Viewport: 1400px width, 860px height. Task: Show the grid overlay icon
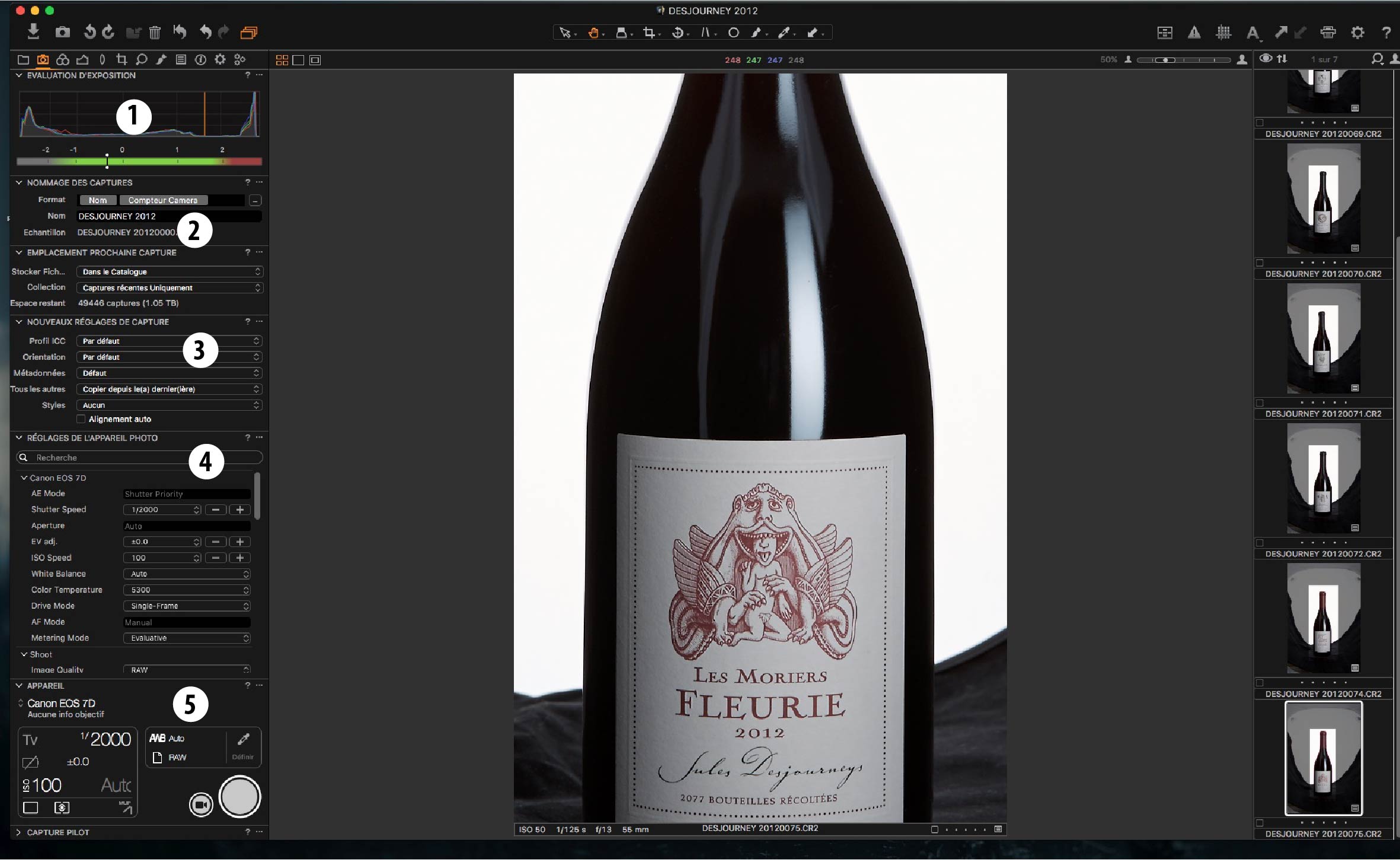click(1223, 33)
